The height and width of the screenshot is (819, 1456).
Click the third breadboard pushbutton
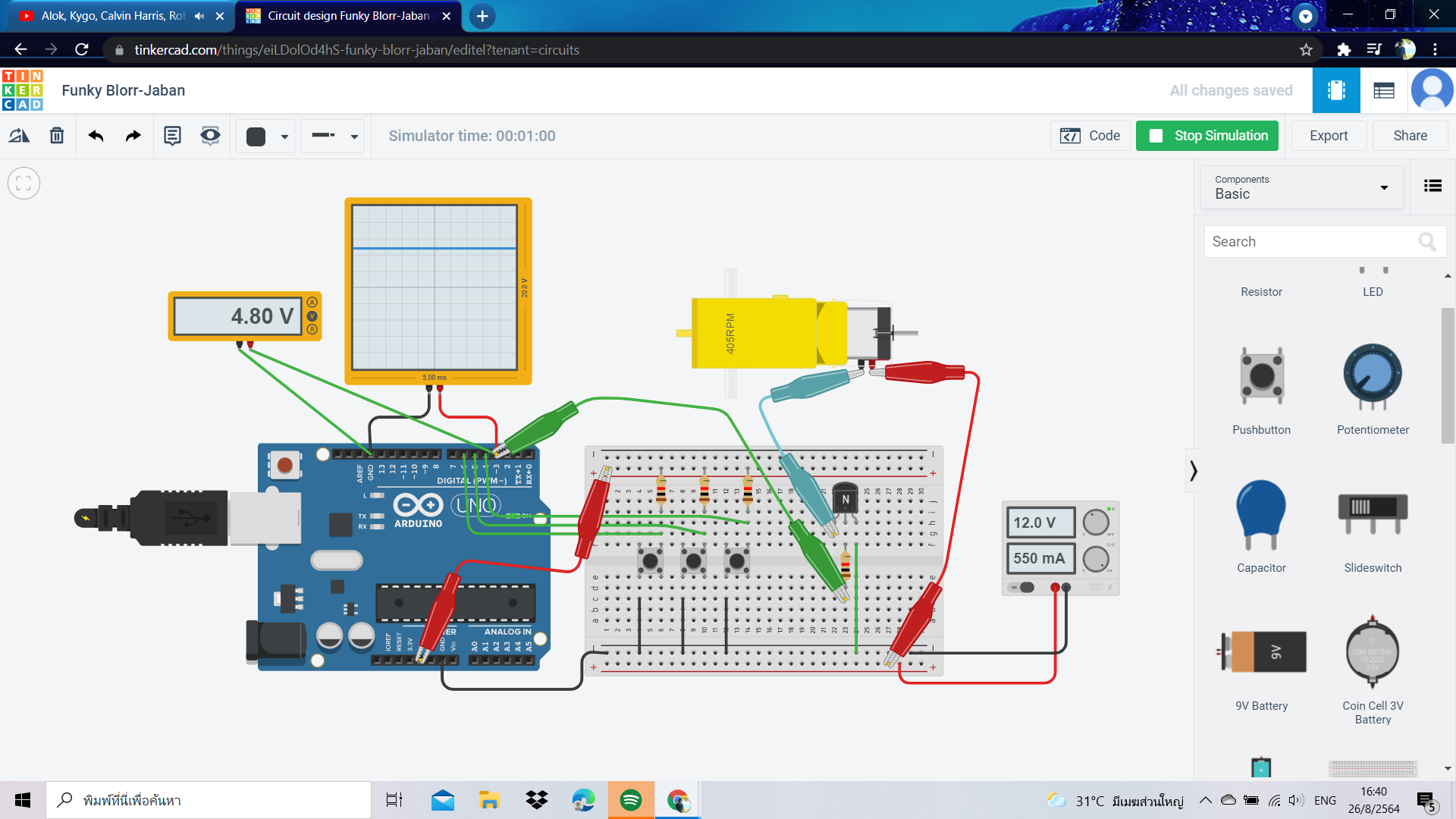(x=736, y=561)
